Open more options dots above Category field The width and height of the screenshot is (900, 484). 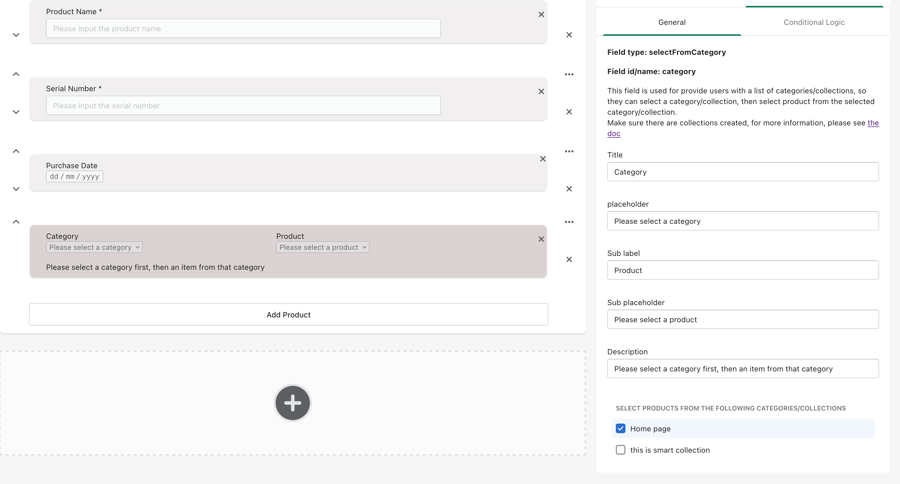(x=569, y=222)
